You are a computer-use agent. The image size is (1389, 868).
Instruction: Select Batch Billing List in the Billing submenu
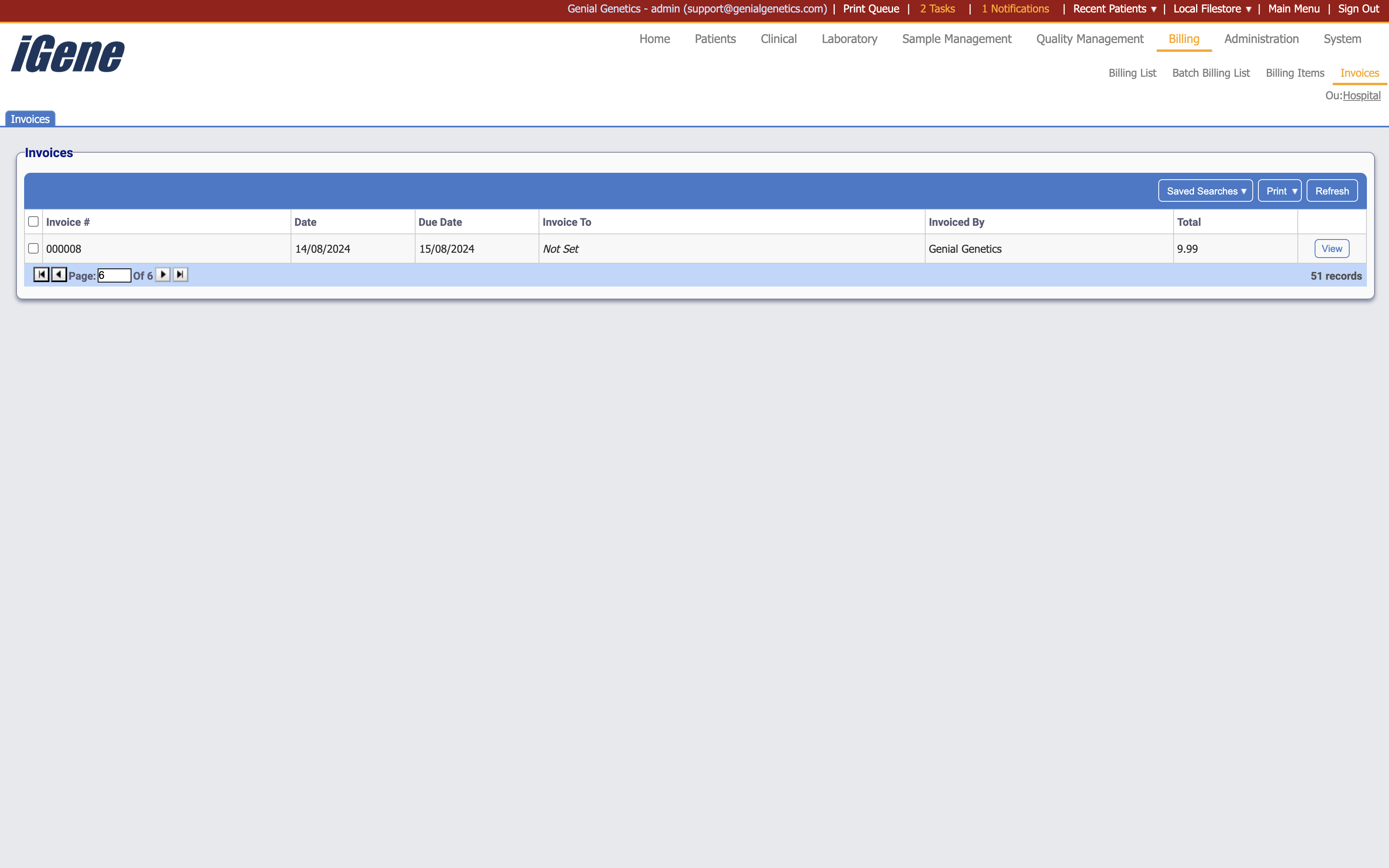click(1210, 73)
